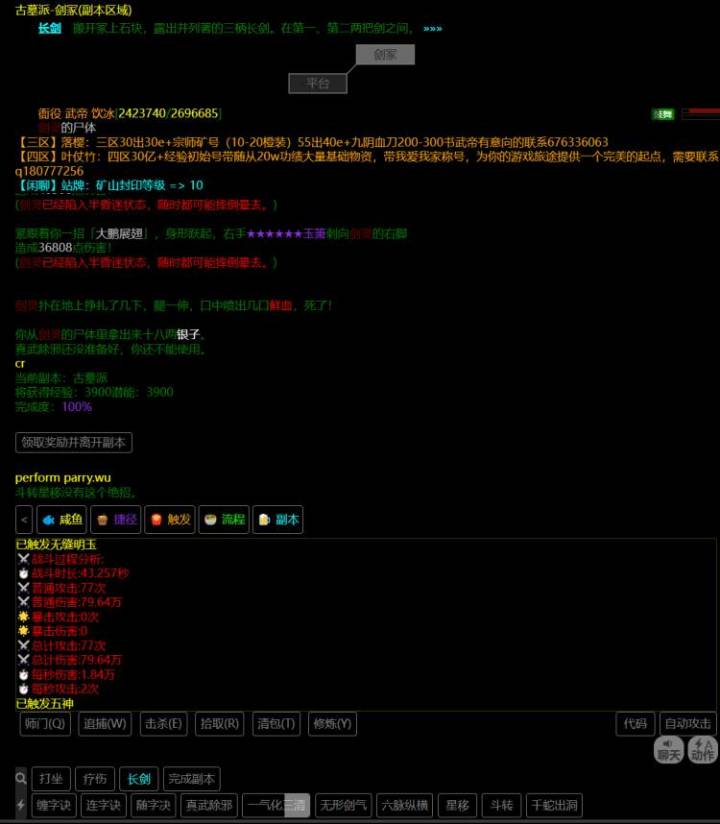
Task: Click the 已触发五神 log line
Action: click(45, 703)
